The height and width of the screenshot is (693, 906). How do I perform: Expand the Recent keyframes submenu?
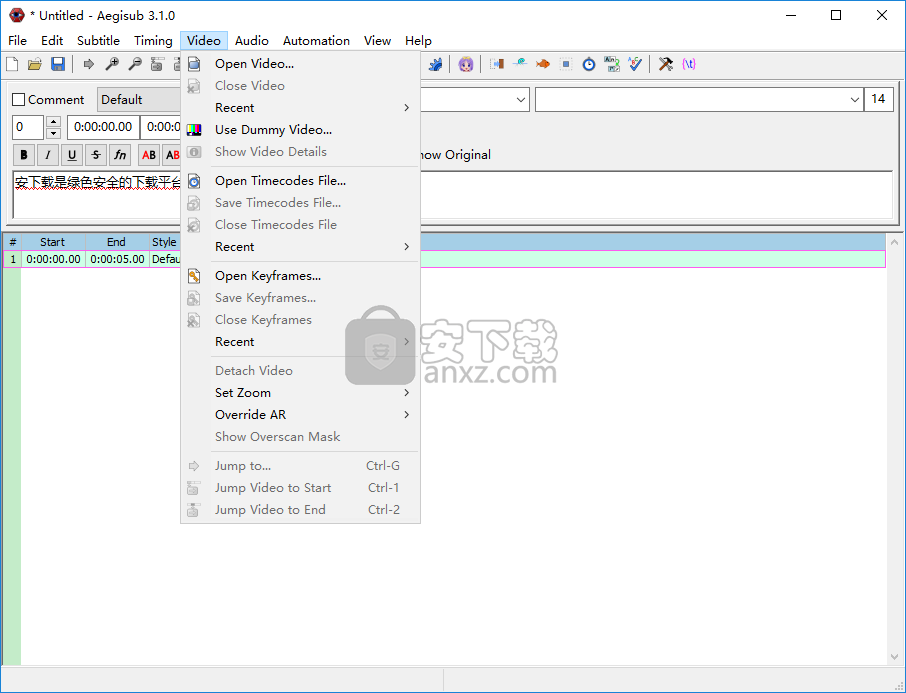click(x=300, y=342)
